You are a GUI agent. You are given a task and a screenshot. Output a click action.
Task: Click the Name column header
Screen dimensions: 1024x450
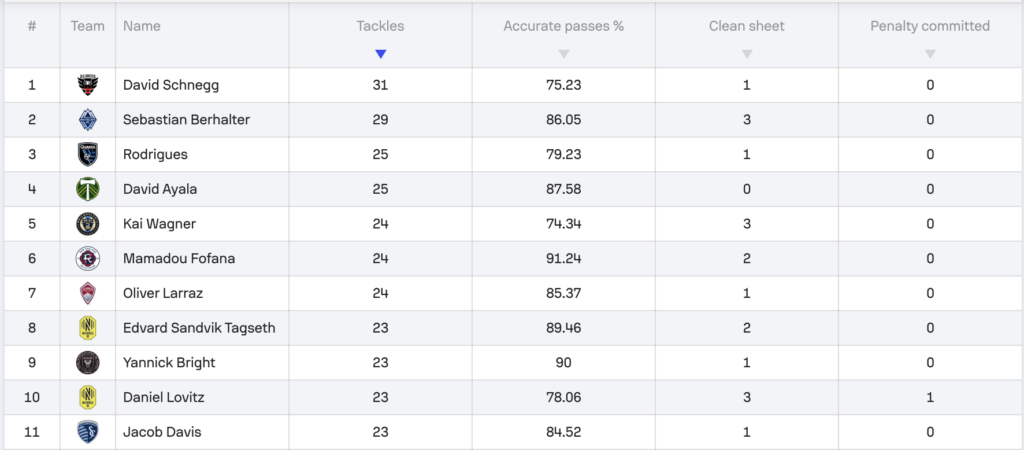pos(142,26)
